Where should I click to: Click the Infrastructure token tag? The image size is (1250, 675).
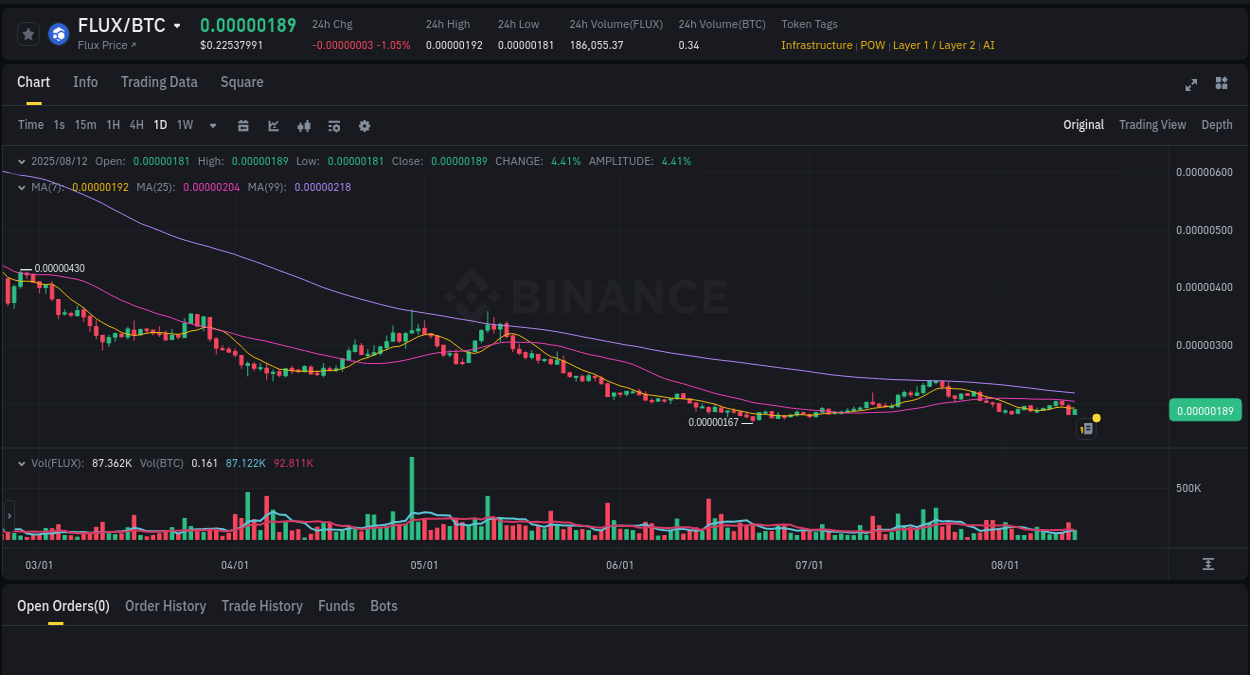(x=816, y=45)
